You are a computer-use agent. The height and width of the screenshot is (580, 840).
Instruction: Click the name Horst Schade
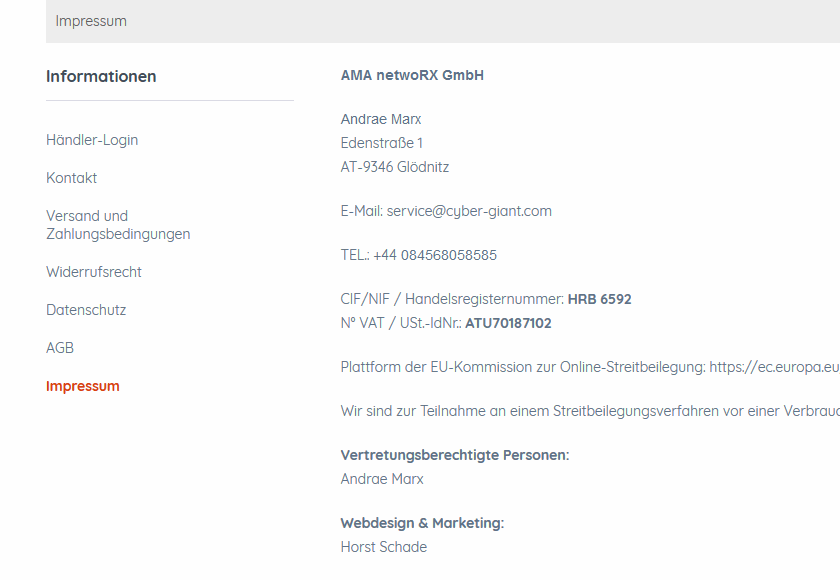[384, 547]
